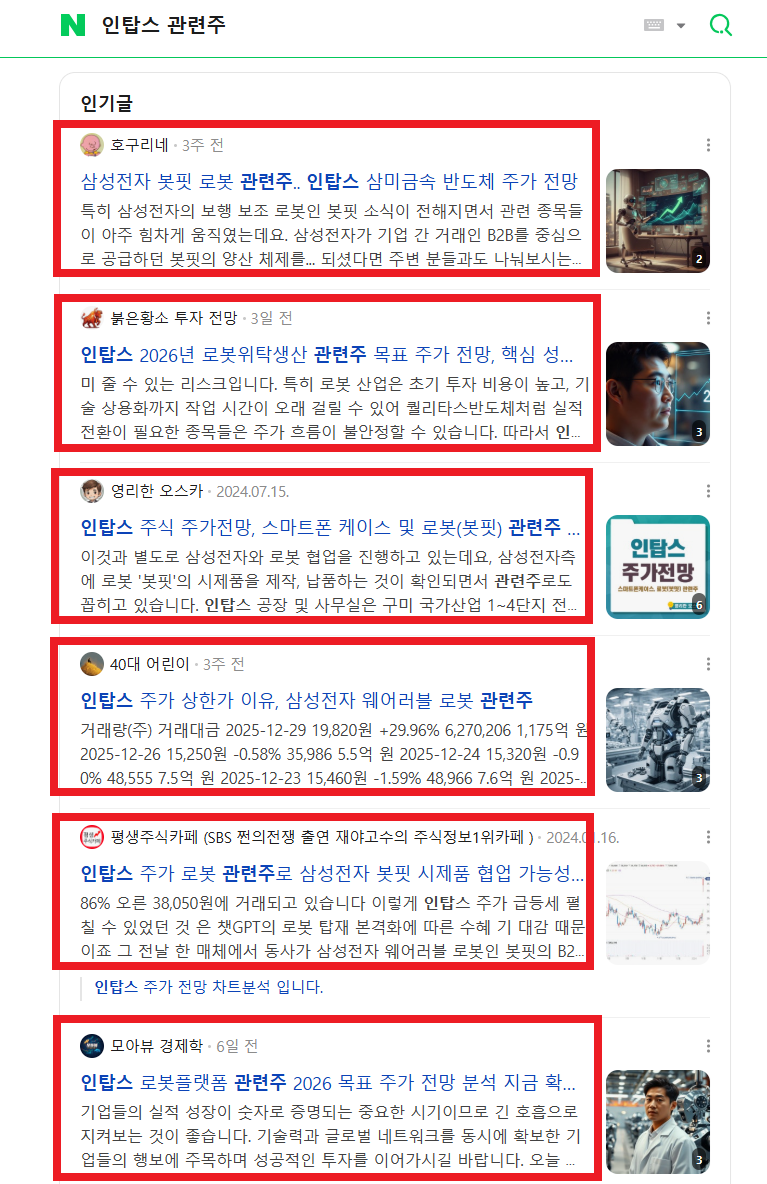
Task: Open 인탑스 주가 상한가 이유 article title
Action: pyautogui.click(x=306, y=701)
